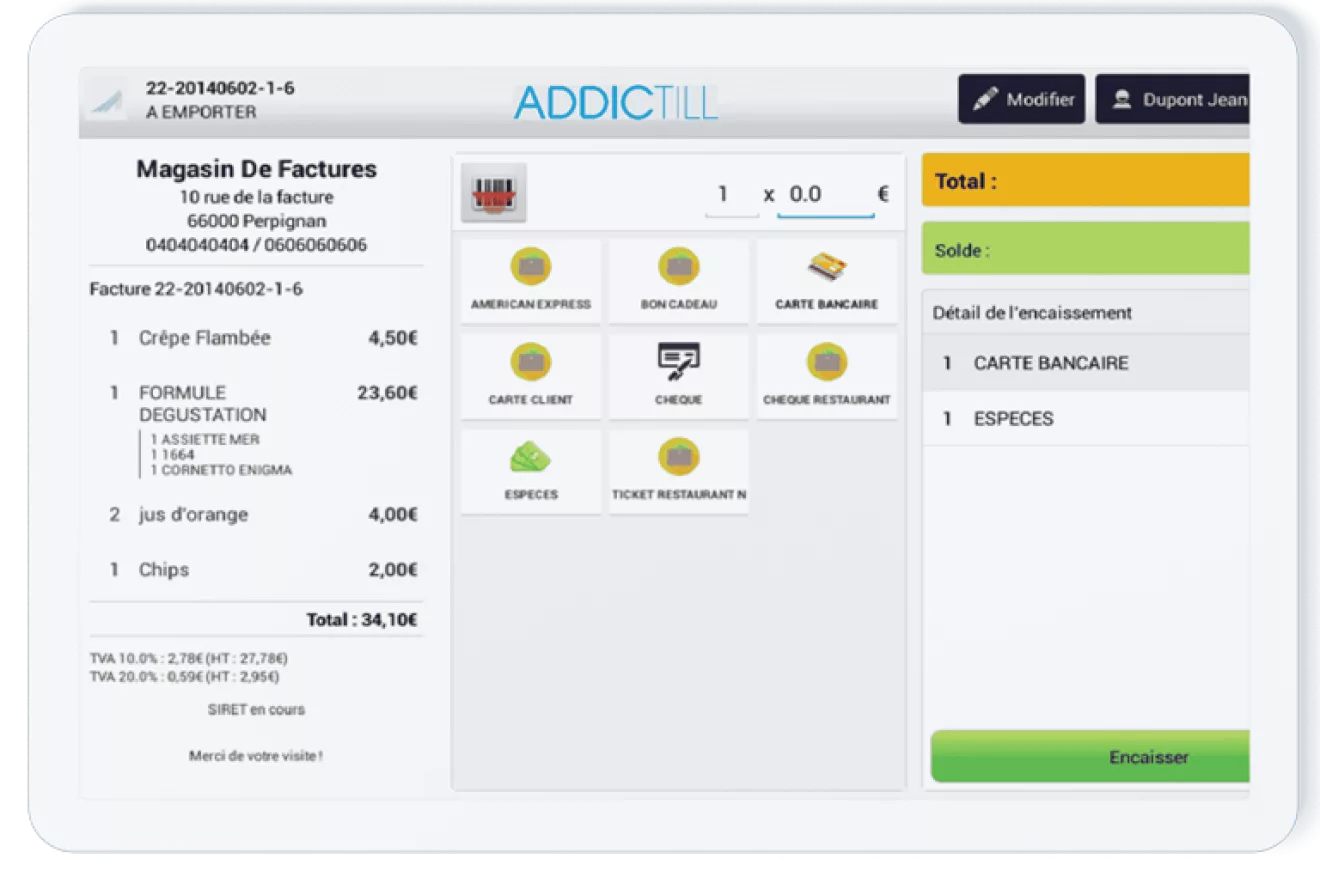1320x871 pixels.
Task: Choose the Bon Cadeau payment tile
Action: pyautogui.click(x=679, y=281)
